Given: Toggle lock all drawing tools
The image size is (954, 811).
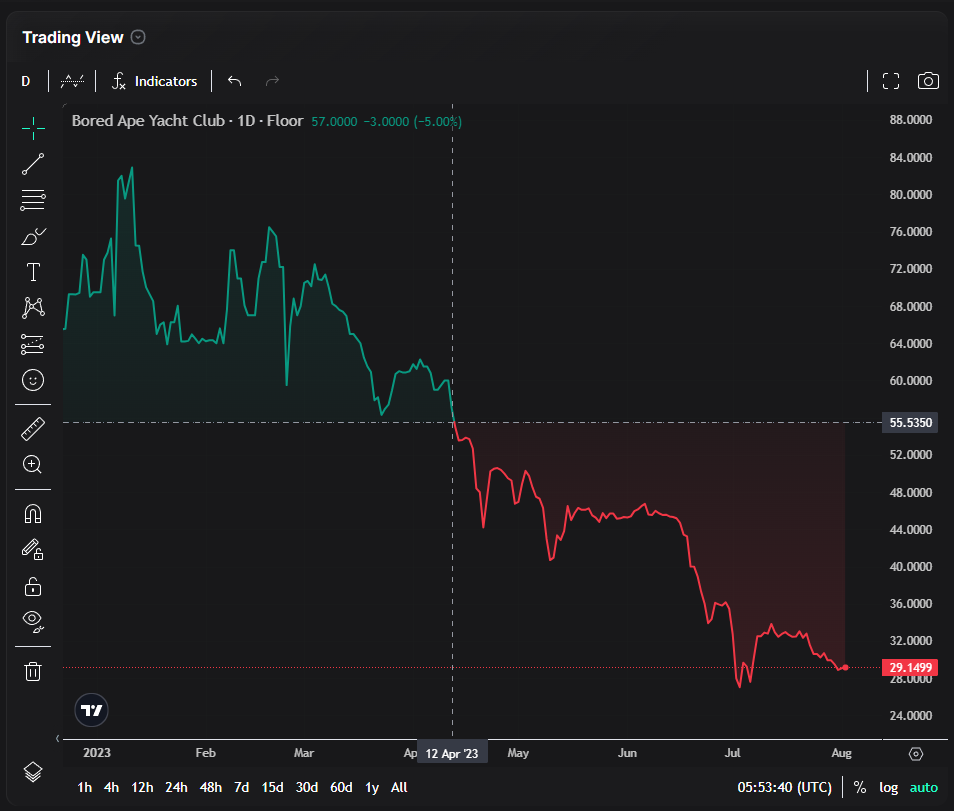Looking at the screenshot, I should point(33,586).
